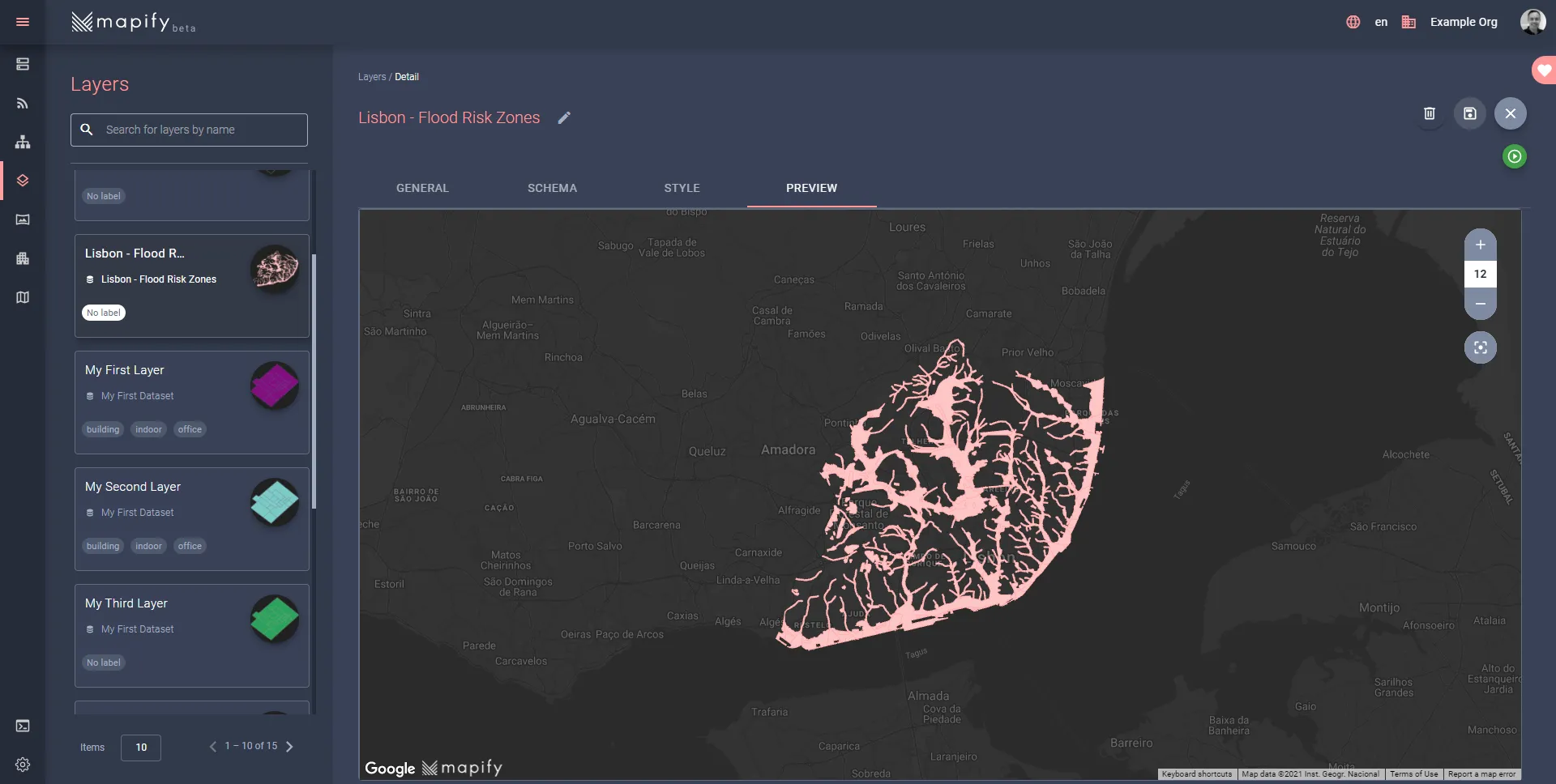Go to the previous page of layers
The width and height of the screenshot is (1556, 784).
[x=213, y=747]
